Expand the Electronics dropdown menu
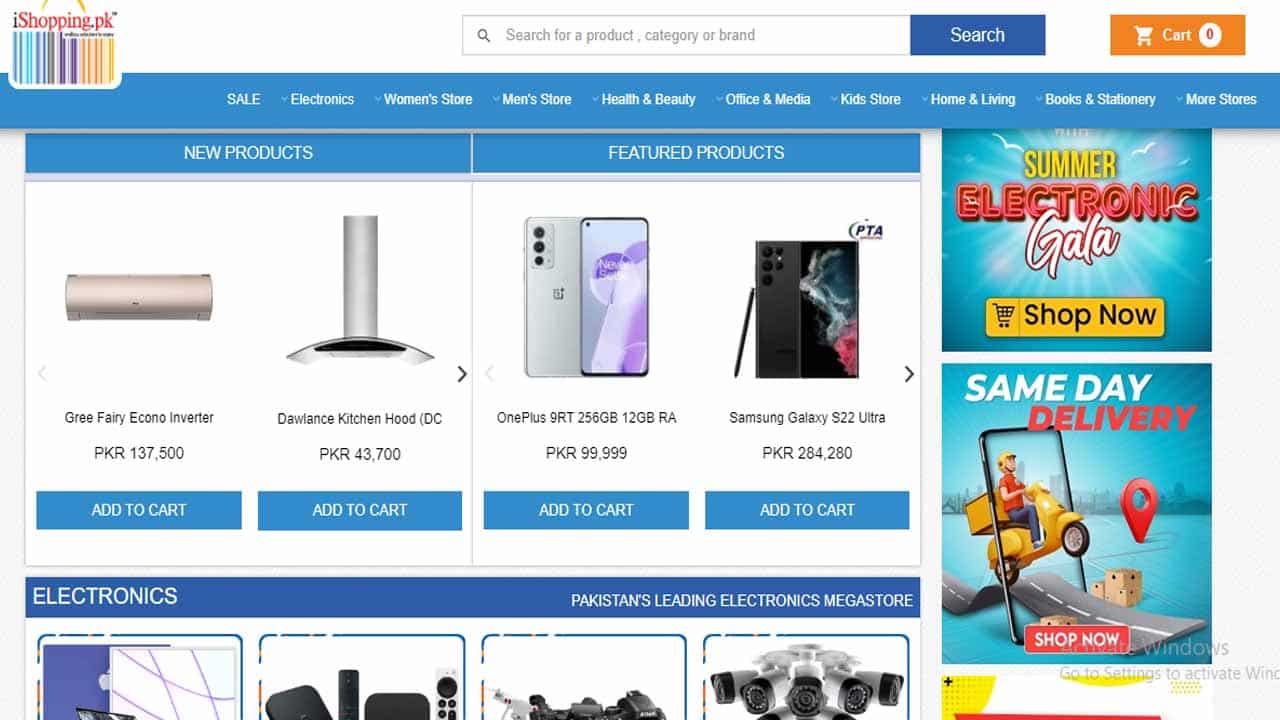The image size is (1280, 720). (317, 99)
